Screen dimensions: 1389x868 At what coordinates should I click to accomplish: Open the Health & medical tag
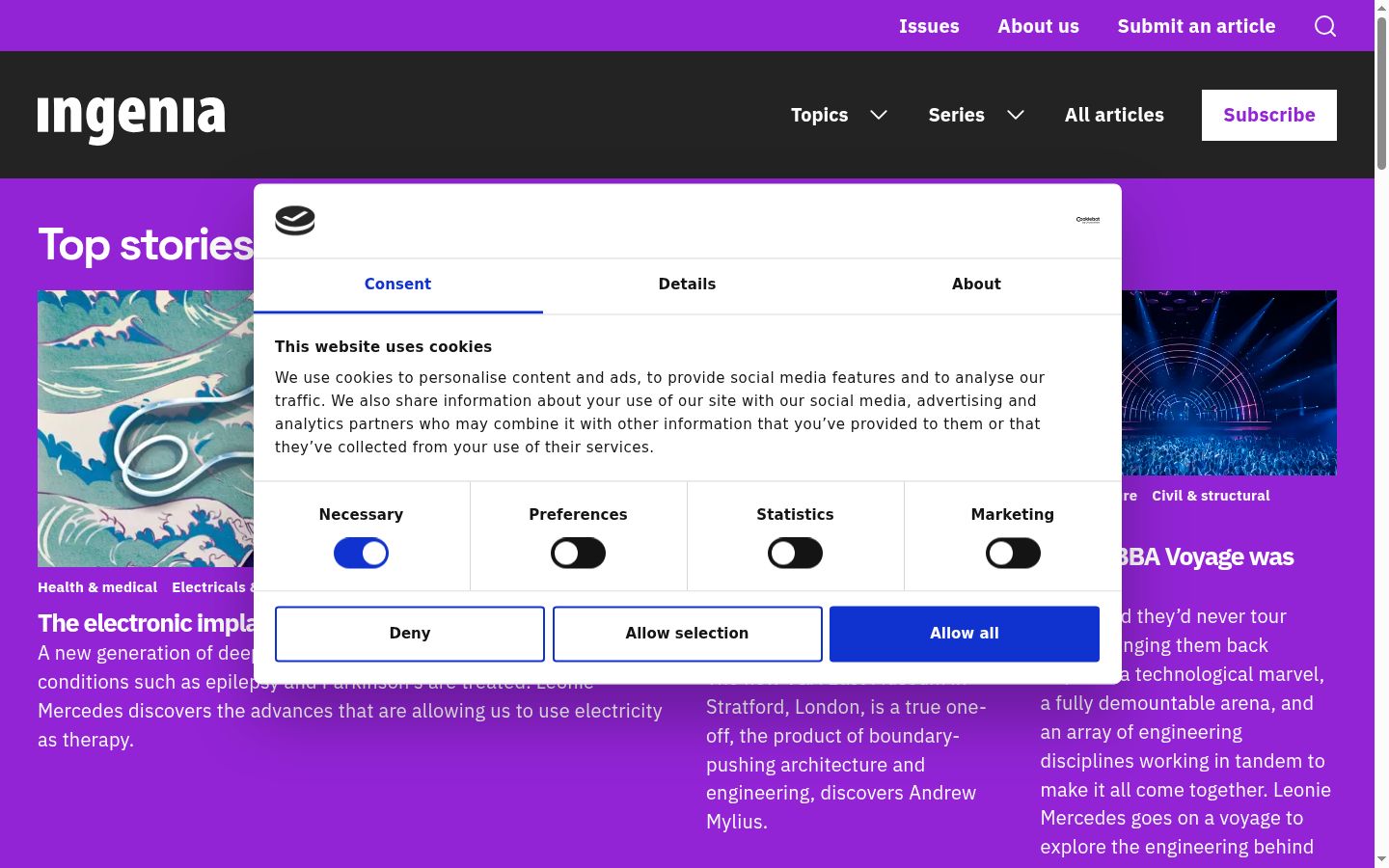pyautogui.click(x=97, y=587)
